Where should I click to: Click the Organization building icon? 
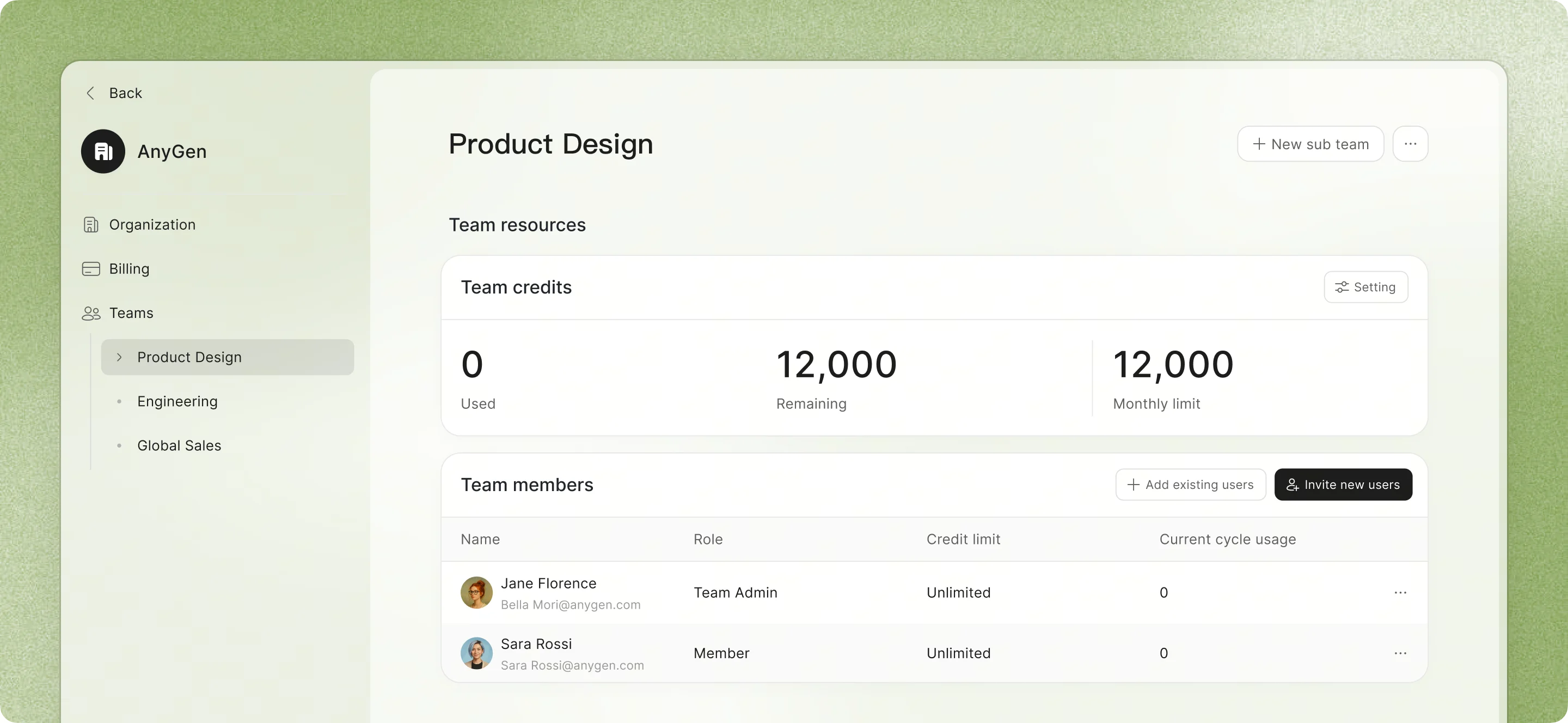point(91,224)
